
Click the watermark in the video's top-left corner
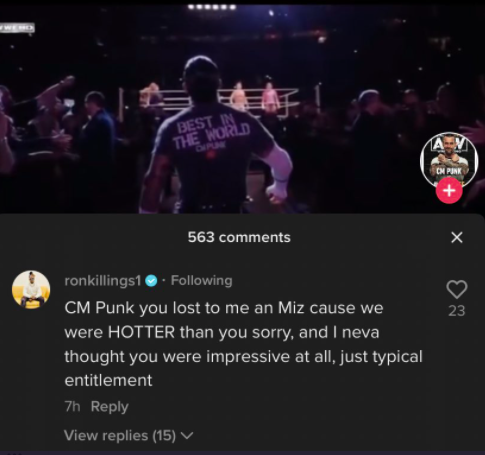coord(17,27)
